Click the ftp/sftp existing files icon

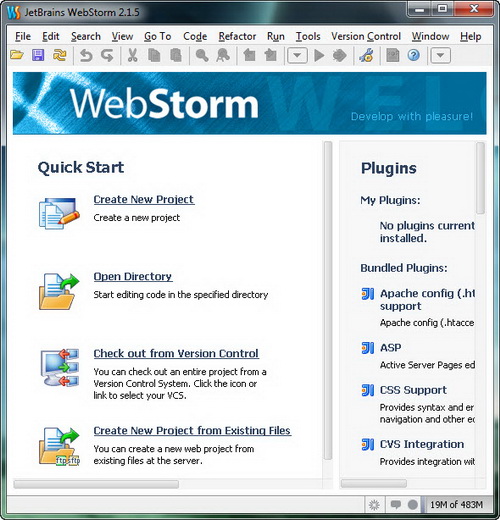(x=59, y=447)
